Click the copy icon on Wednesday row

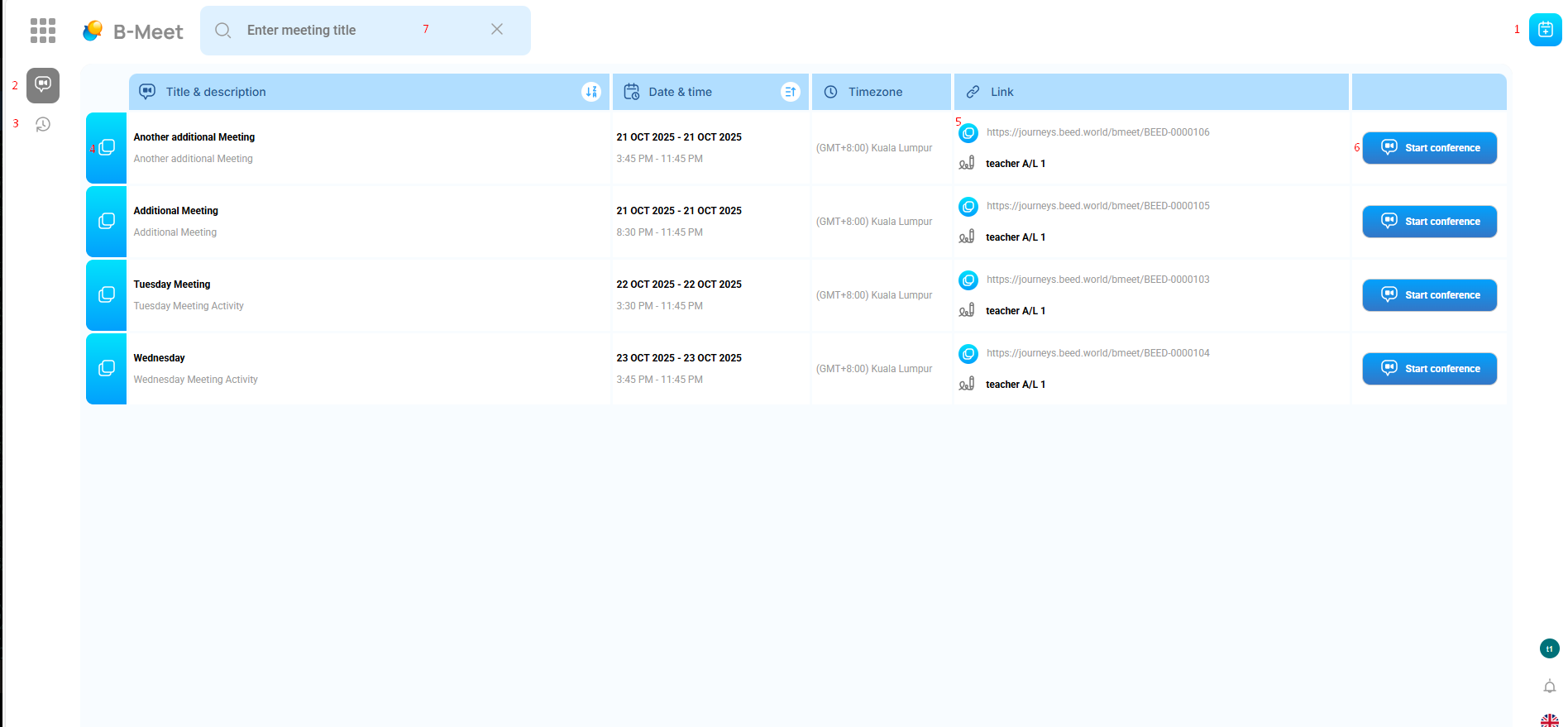tap(107, 369)
